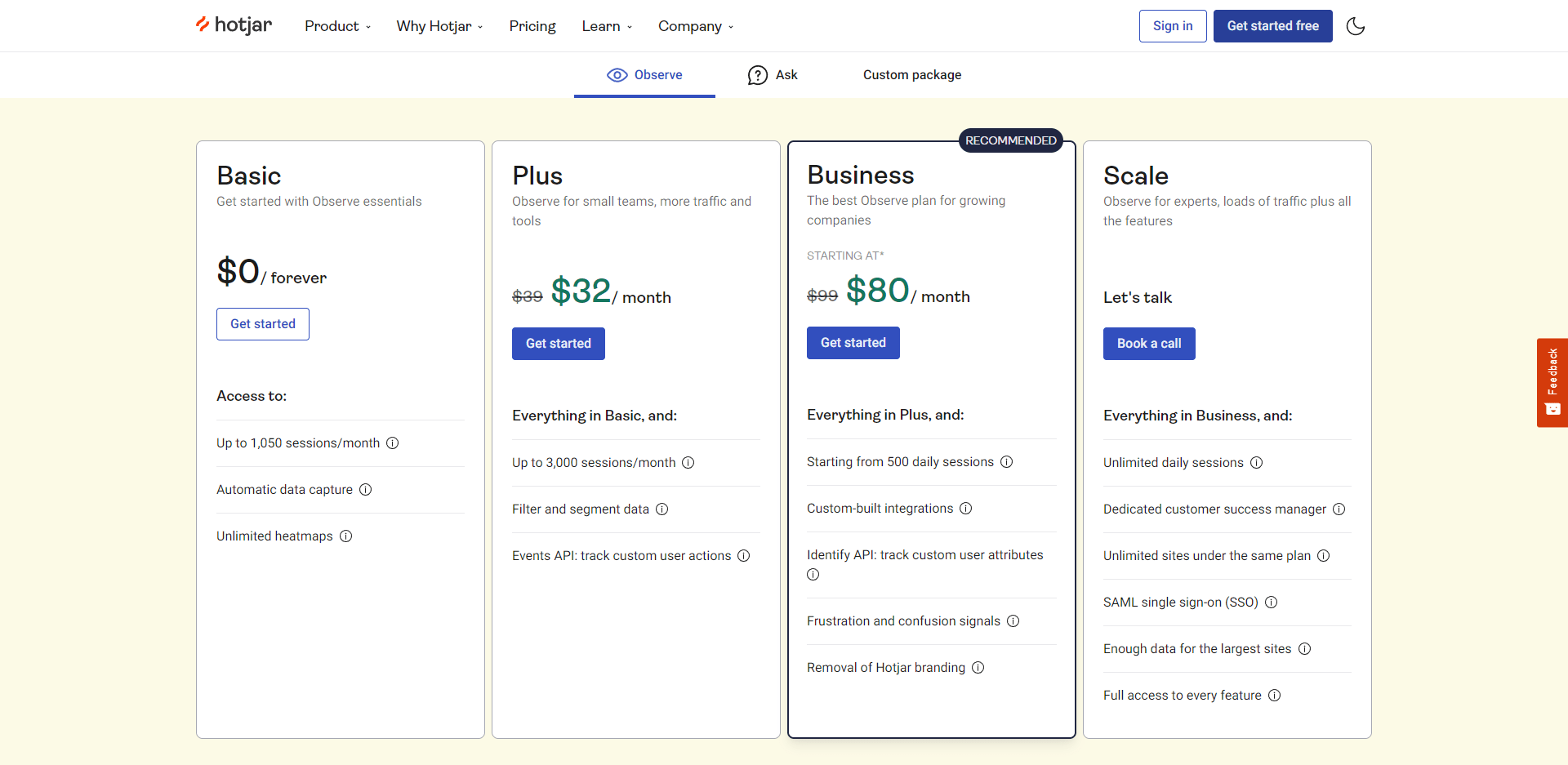Click info icon beside Unlimited heatmaps
The image size is (1568, 765).
point(346,536)
